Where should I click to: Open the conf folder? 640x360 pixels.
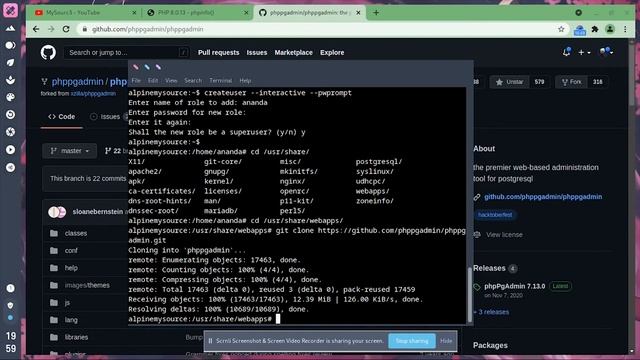point(71,251)
